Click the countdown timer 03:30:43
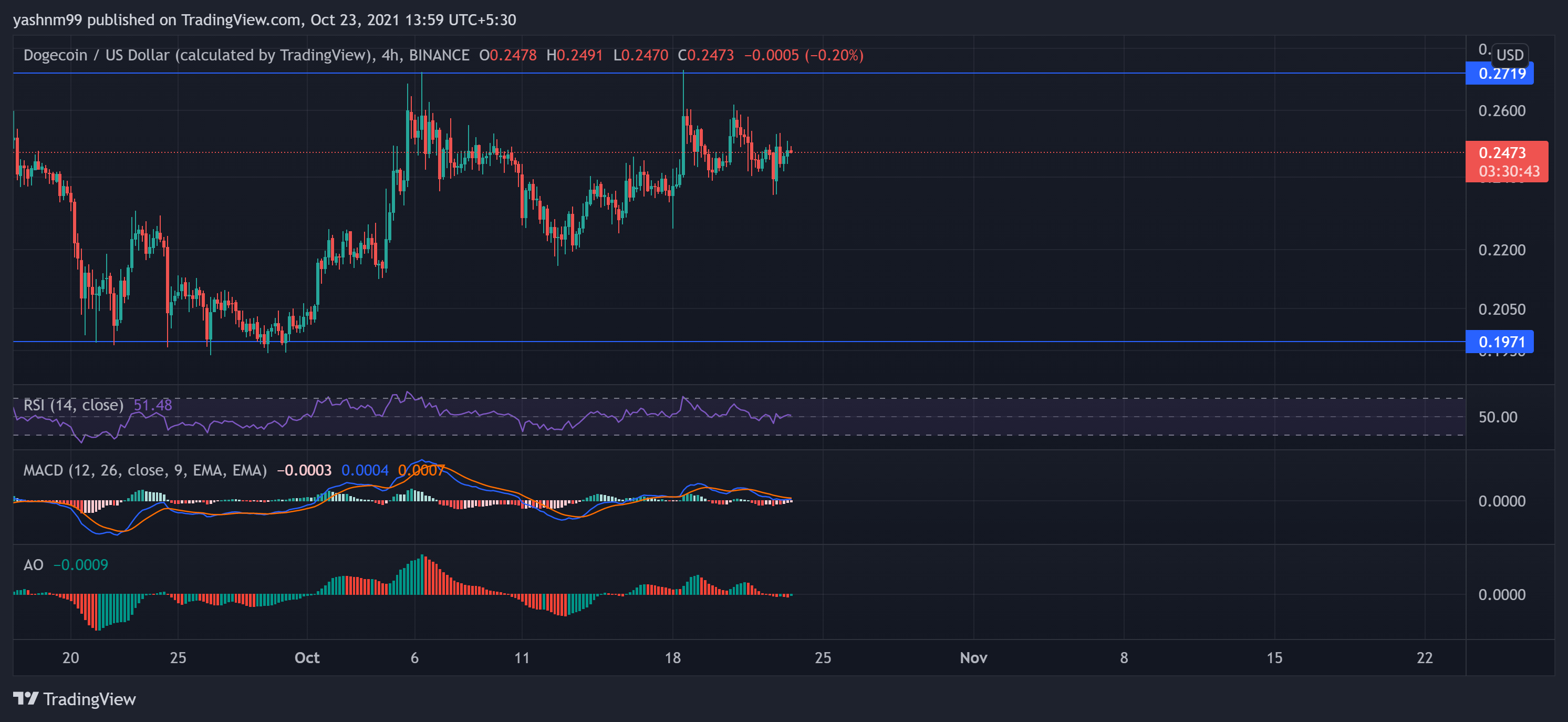Image resolution: width=1568 pixels, height=722 pixels. 1509,171
